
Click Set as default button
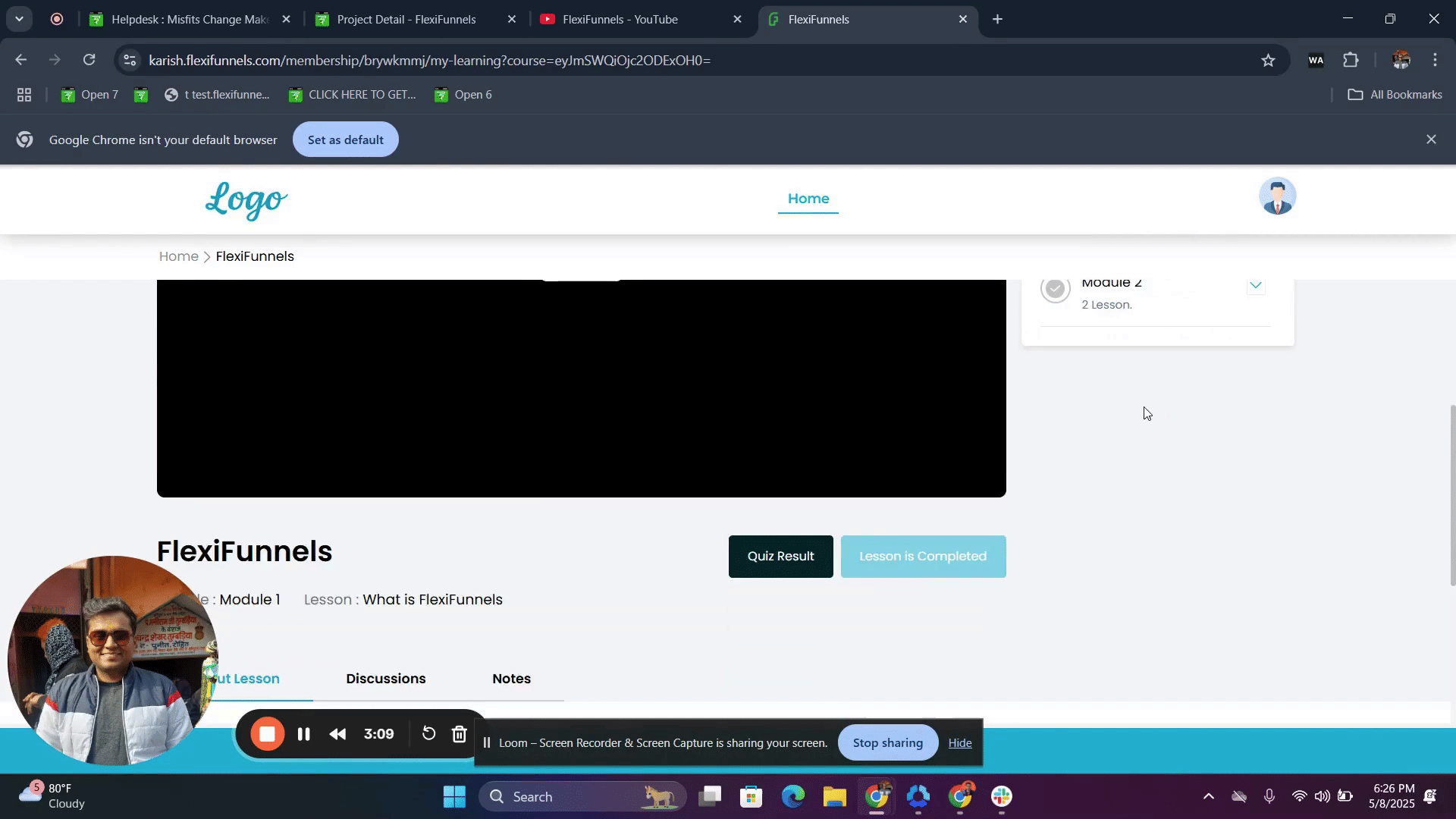click(345, 140)
